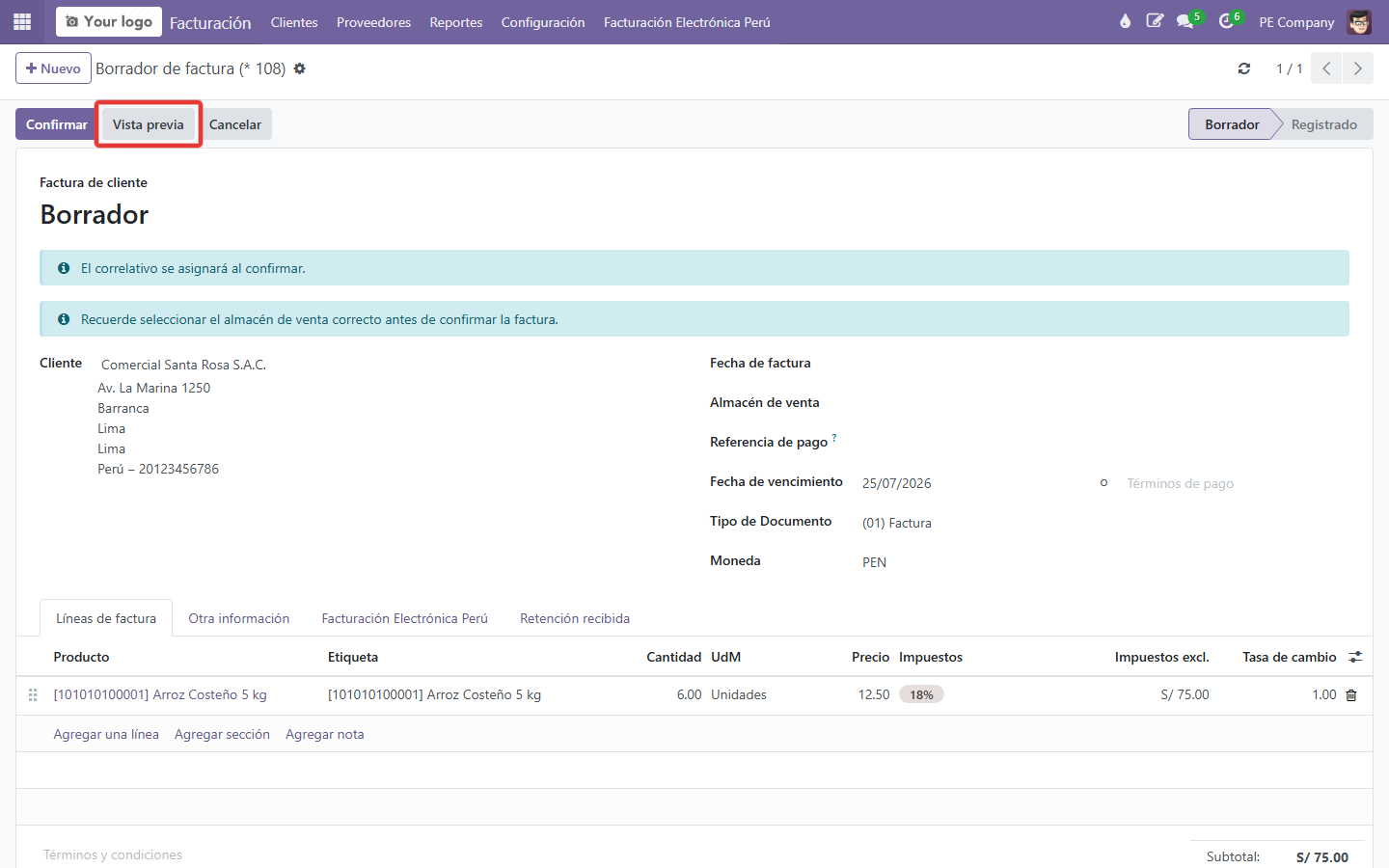Open the edit pencil icon in top bar
Screen dimensions: 1389x868
[x=1155, y=21]
